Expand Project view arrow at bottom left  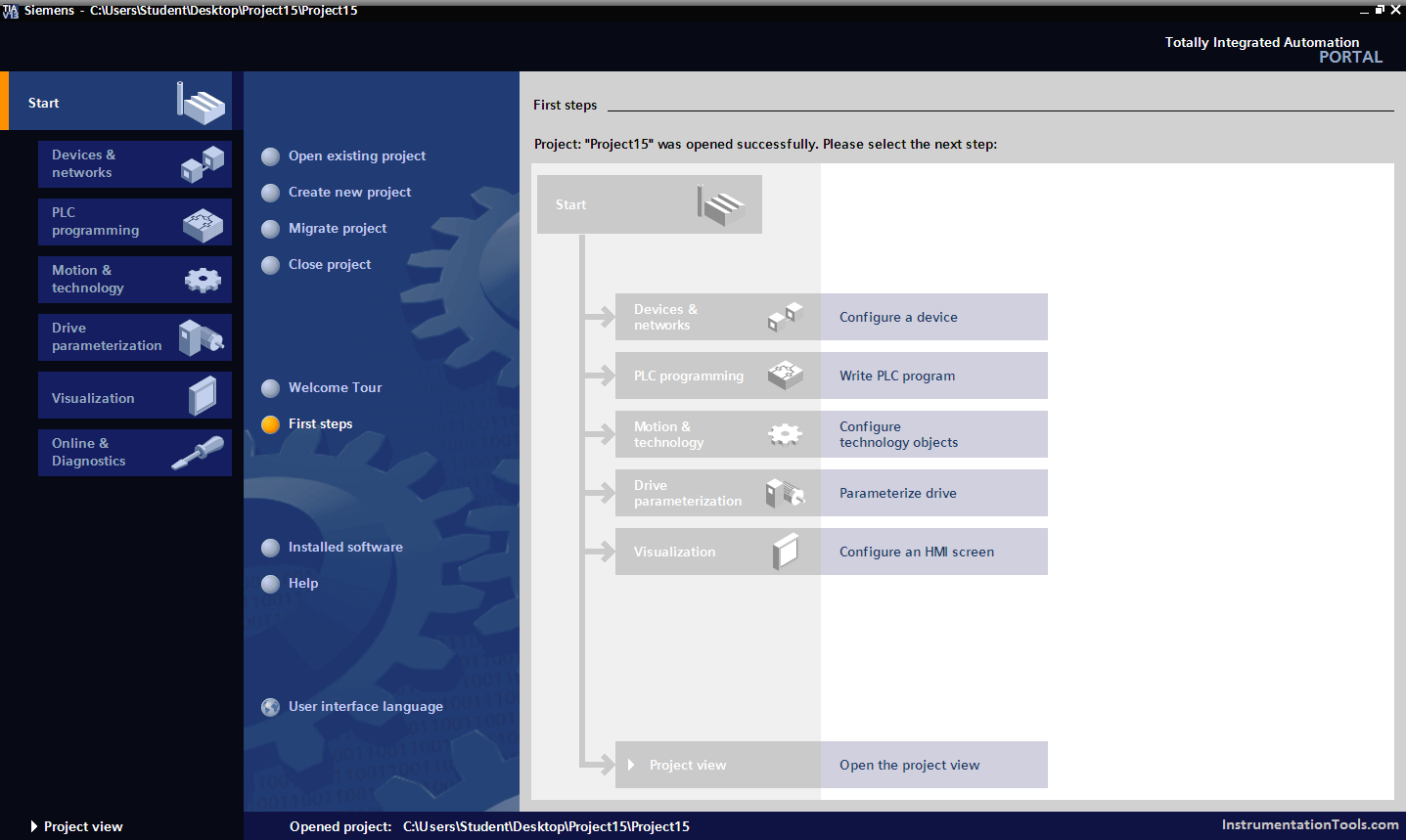[x=34, y=826]
